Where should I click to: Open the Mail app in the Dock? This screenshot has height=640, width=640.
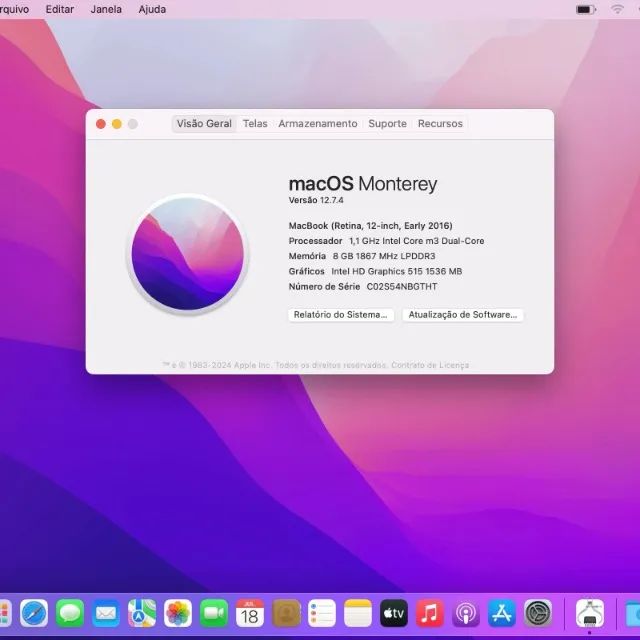point(106,613)
